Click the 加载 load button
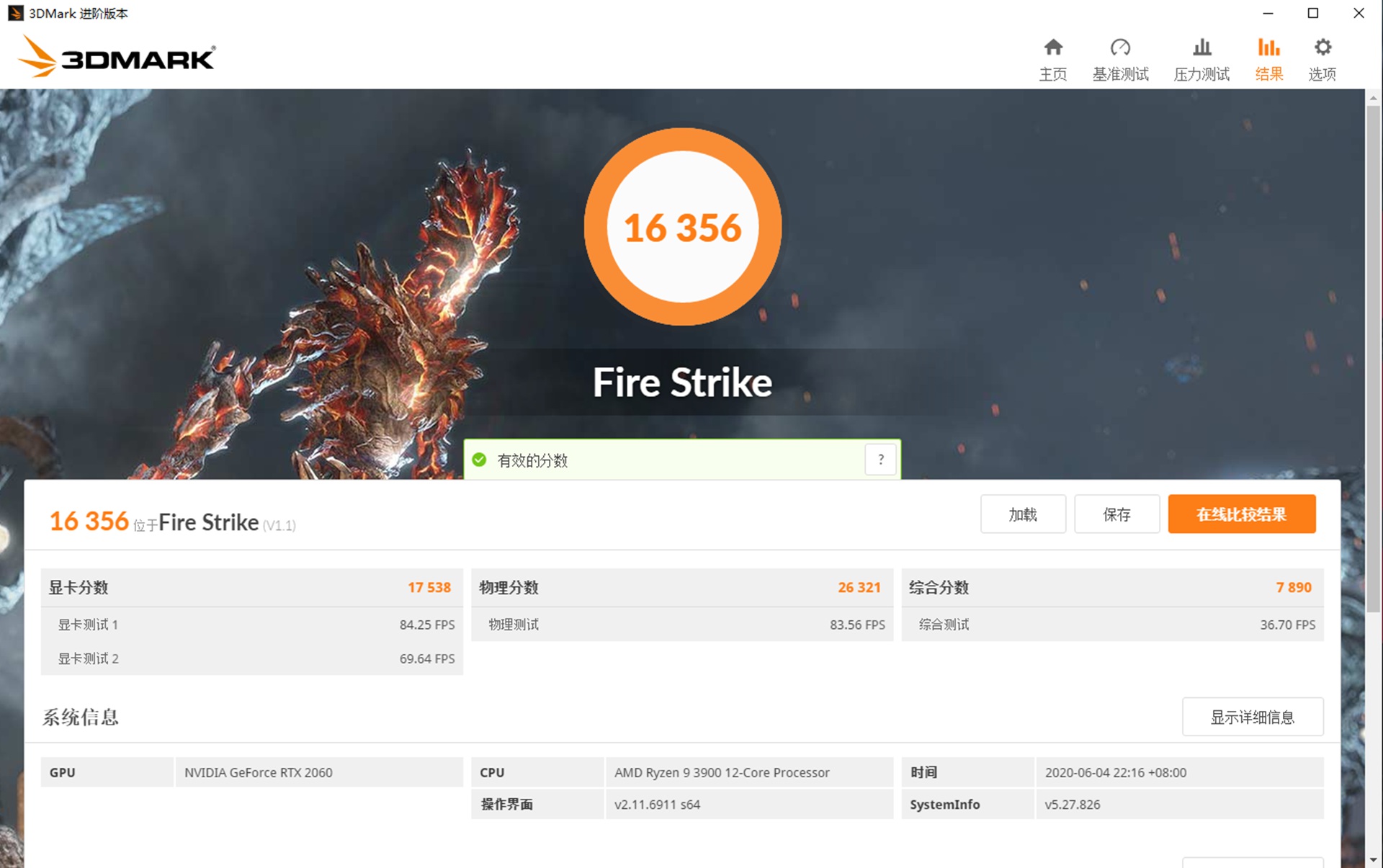The height and width of the screenshot is (868, 1383). (x=1023, y=514)
